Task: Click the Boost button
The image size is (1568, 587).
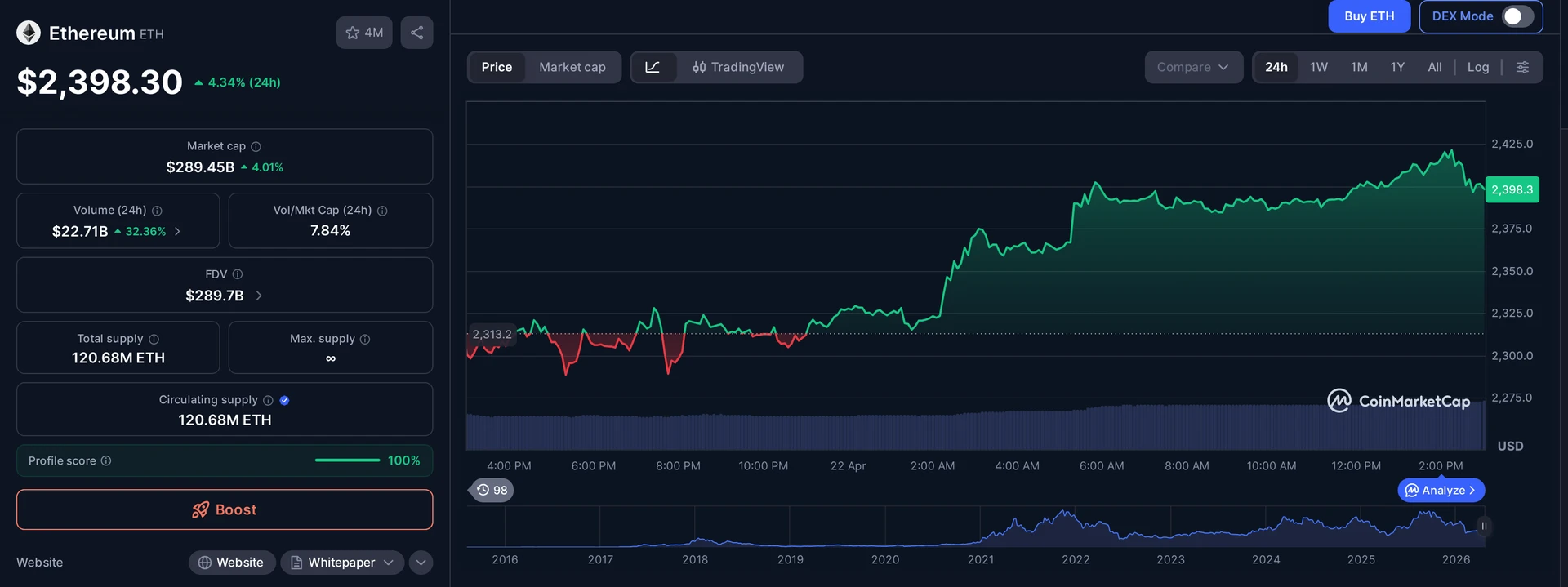Action: coord(225,509)
